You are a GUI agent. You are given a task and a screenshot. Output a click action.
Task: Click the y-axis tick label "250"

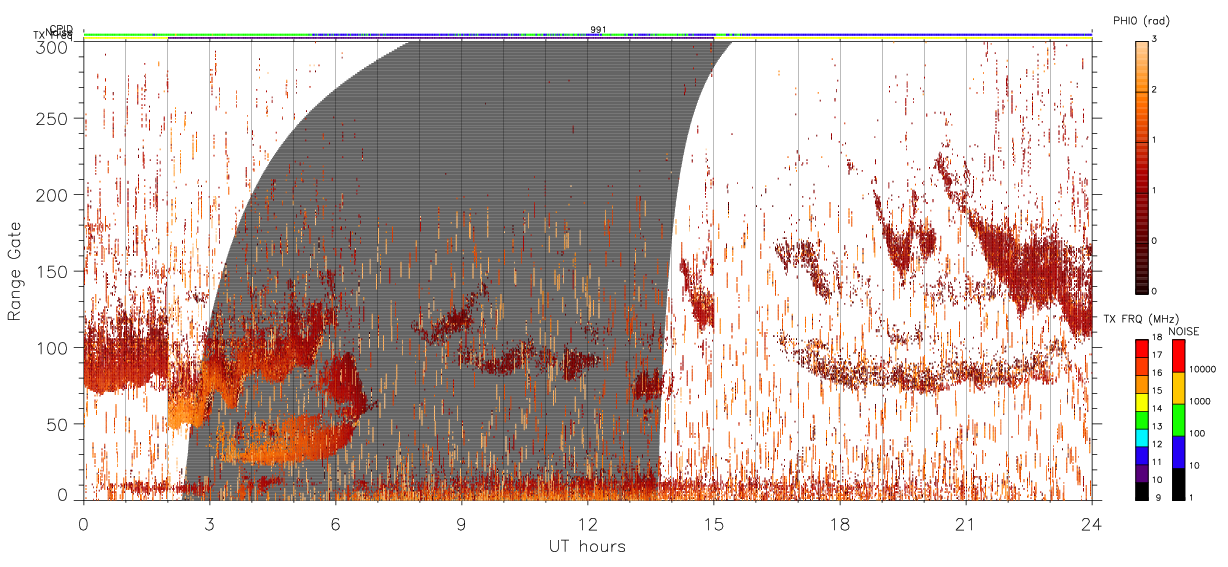coord(53,119)
